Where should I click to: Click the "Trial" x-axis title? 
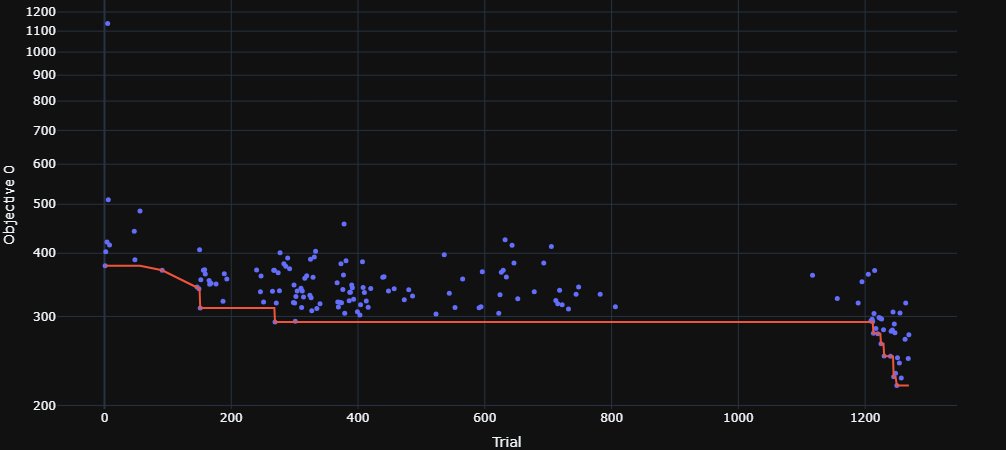tap(506, 442)
